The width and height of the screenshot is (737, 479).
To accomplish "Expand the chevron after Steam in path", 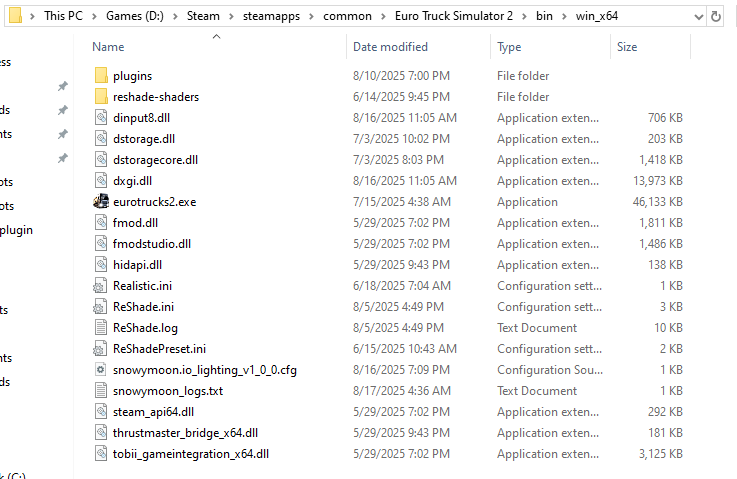I will tap(231, 16).
